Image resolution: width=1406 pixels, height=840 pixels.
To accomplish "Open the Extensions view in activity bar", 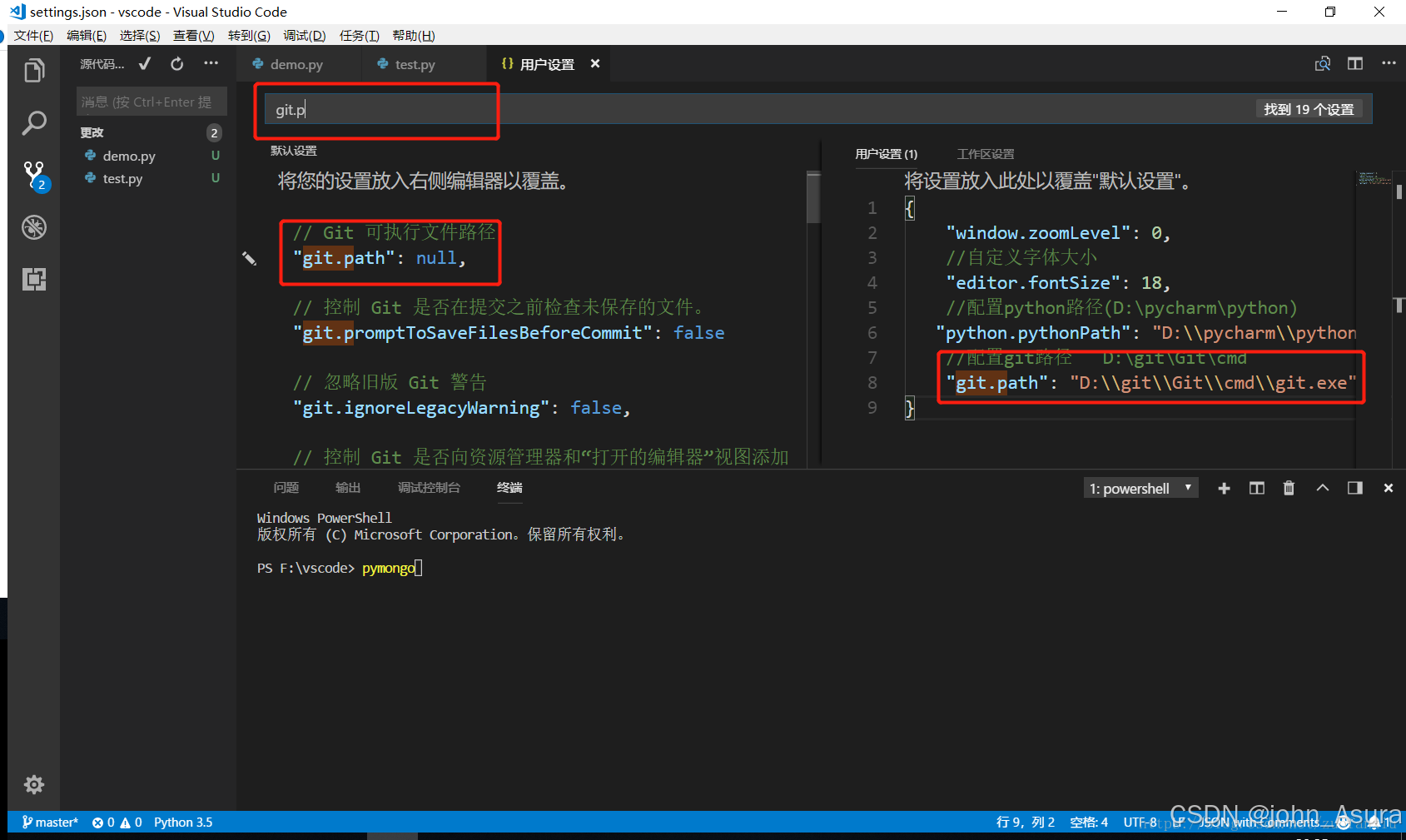I will tap(34, 279).
